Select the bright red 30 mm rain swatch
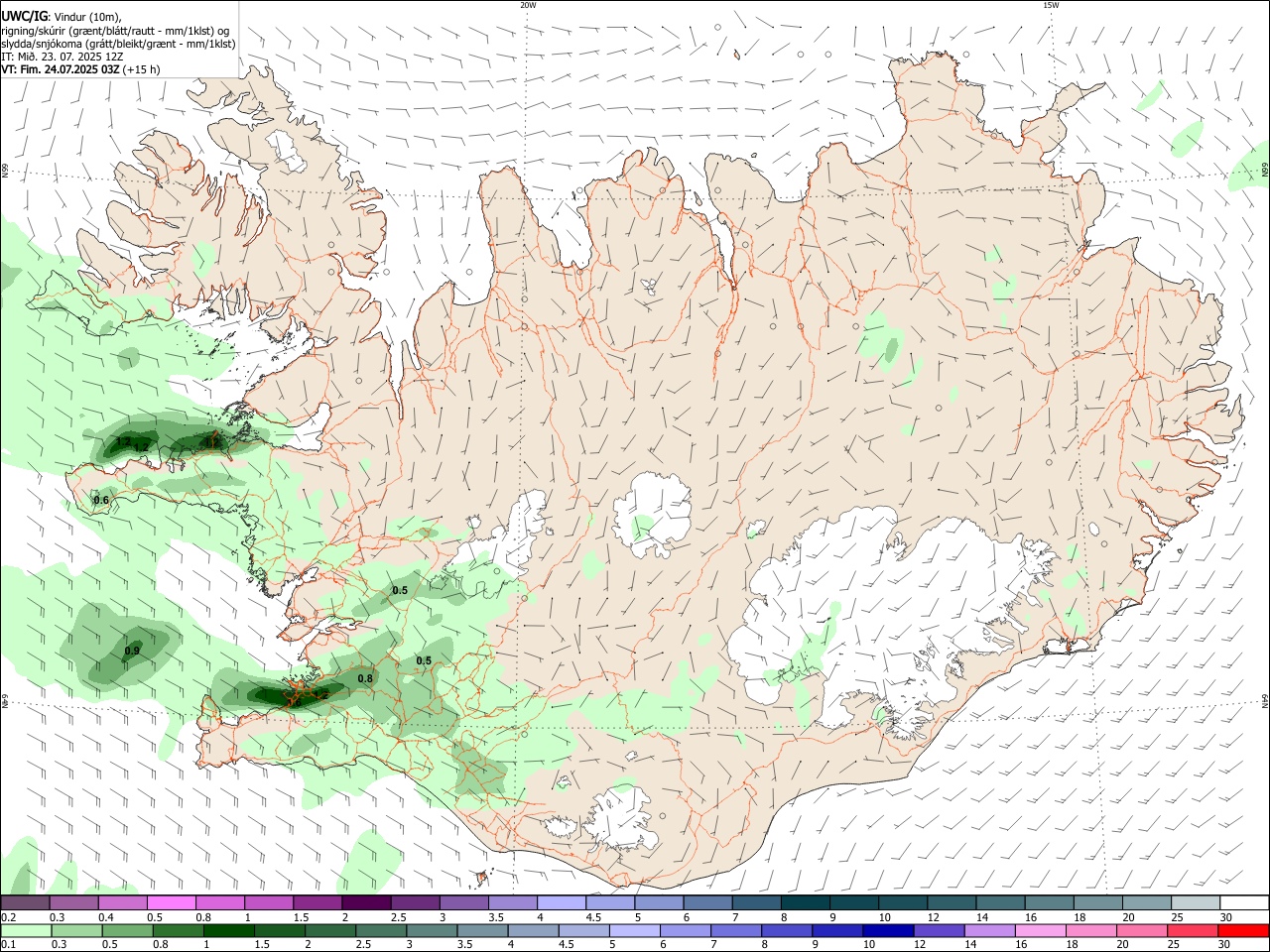 (1243, 930)
